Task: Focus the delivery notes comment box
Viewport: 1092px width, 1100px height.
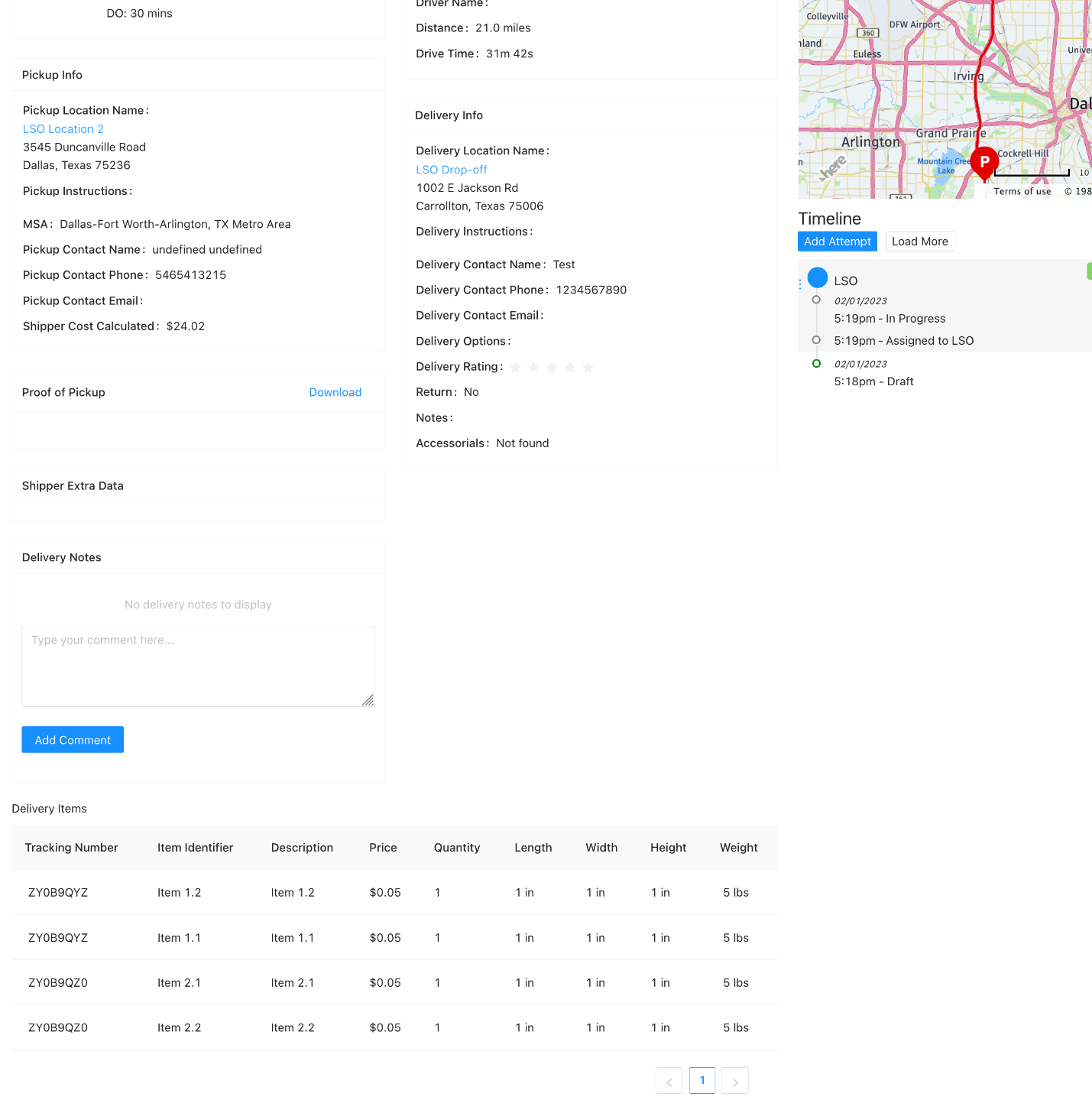Action: [197, 666]
